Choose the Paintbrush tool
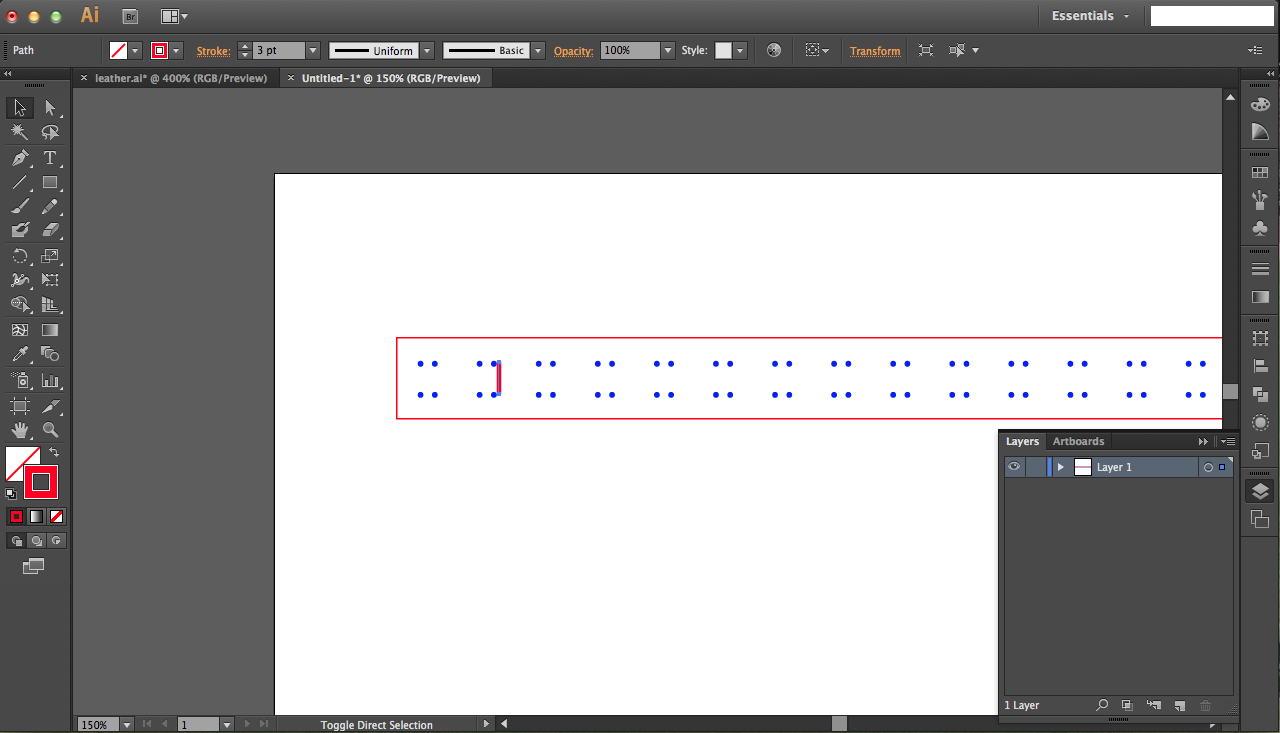 tap(20, 206)
